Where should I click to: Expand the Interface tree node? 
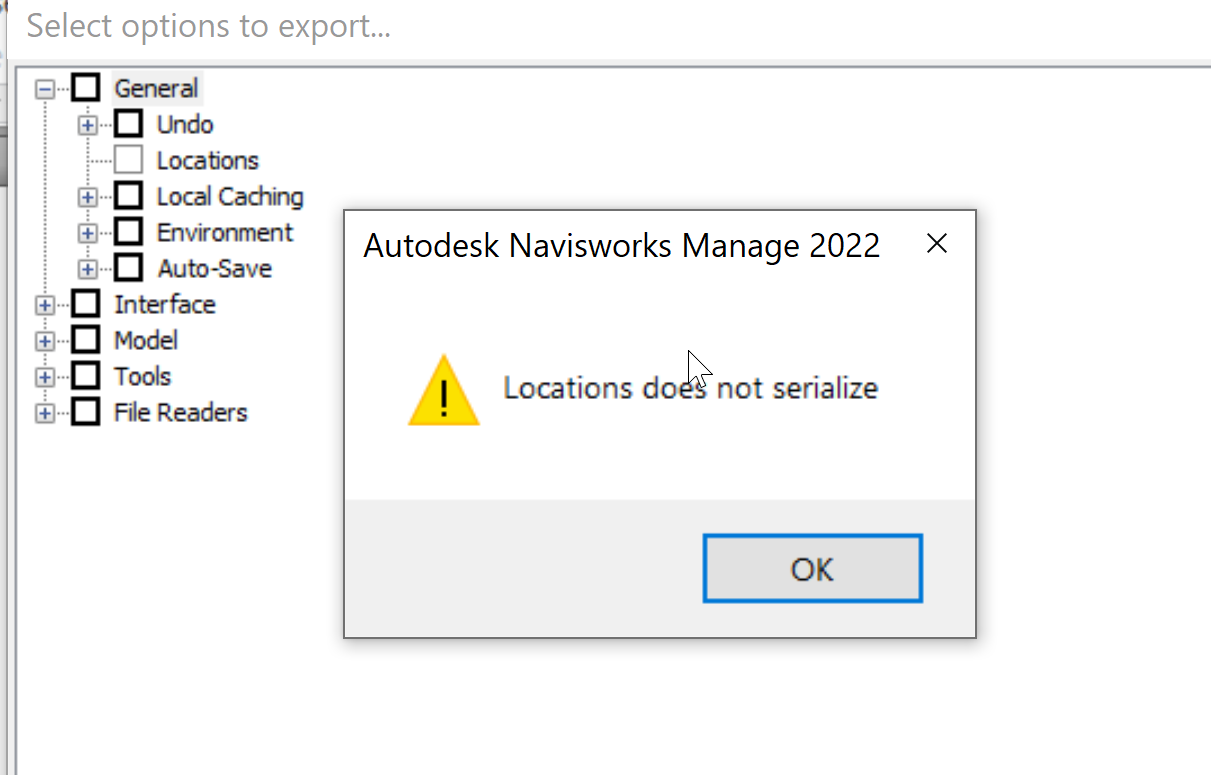coord(44,305)
